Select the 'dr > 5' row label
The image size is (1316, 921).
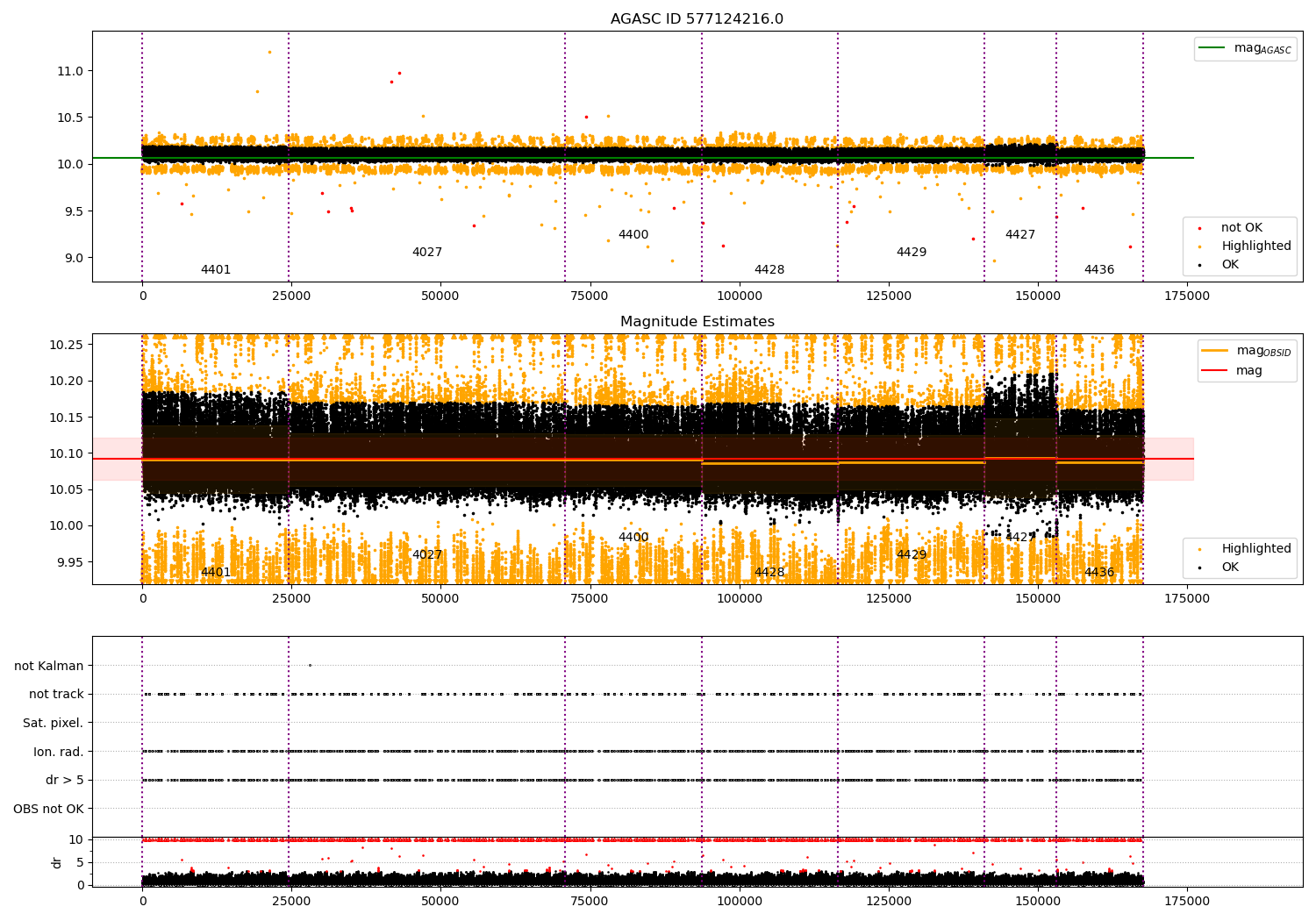65,780
